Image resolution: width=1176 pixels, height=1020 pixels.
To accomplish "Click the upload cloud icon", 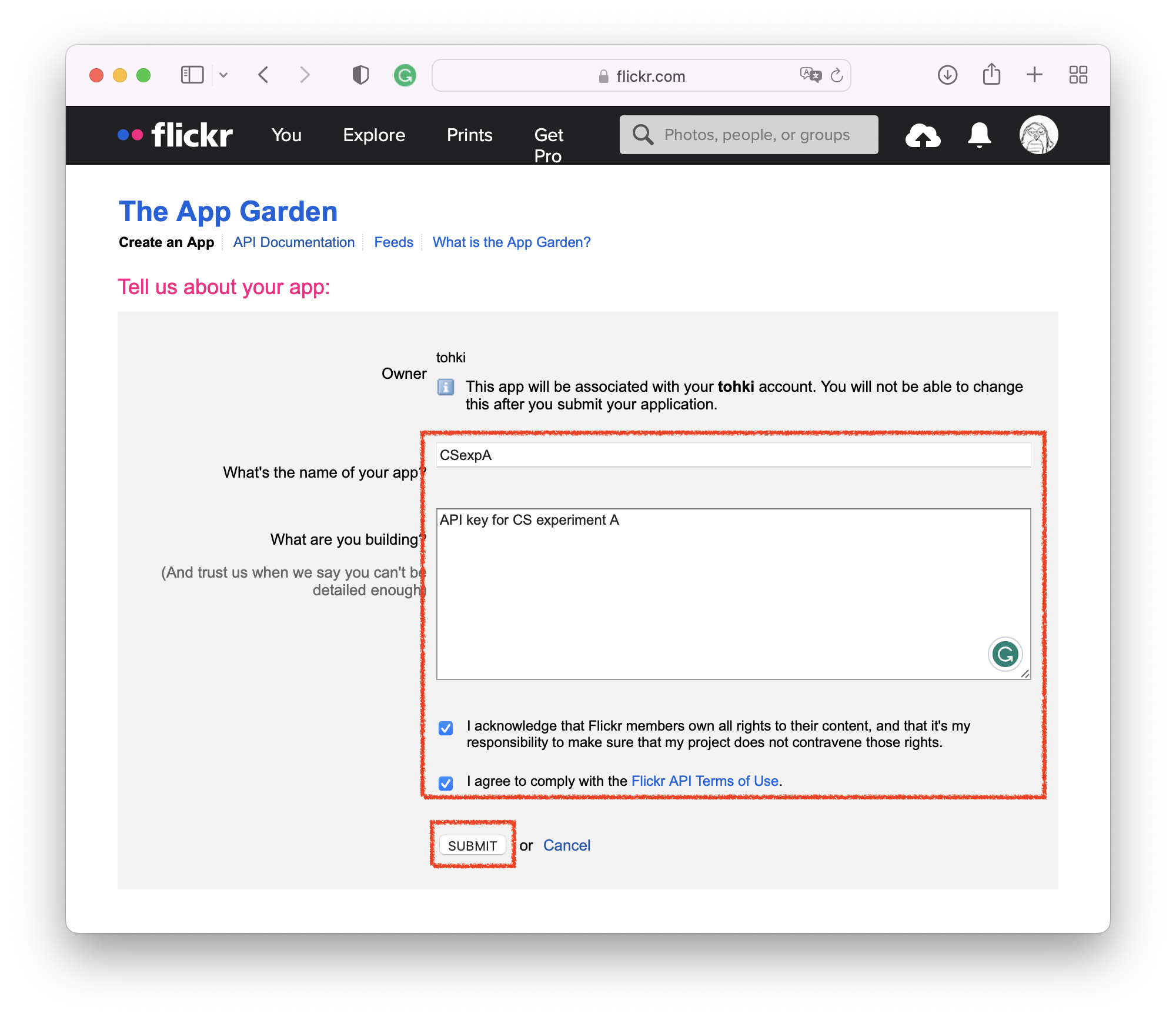I will pos(923,135).
